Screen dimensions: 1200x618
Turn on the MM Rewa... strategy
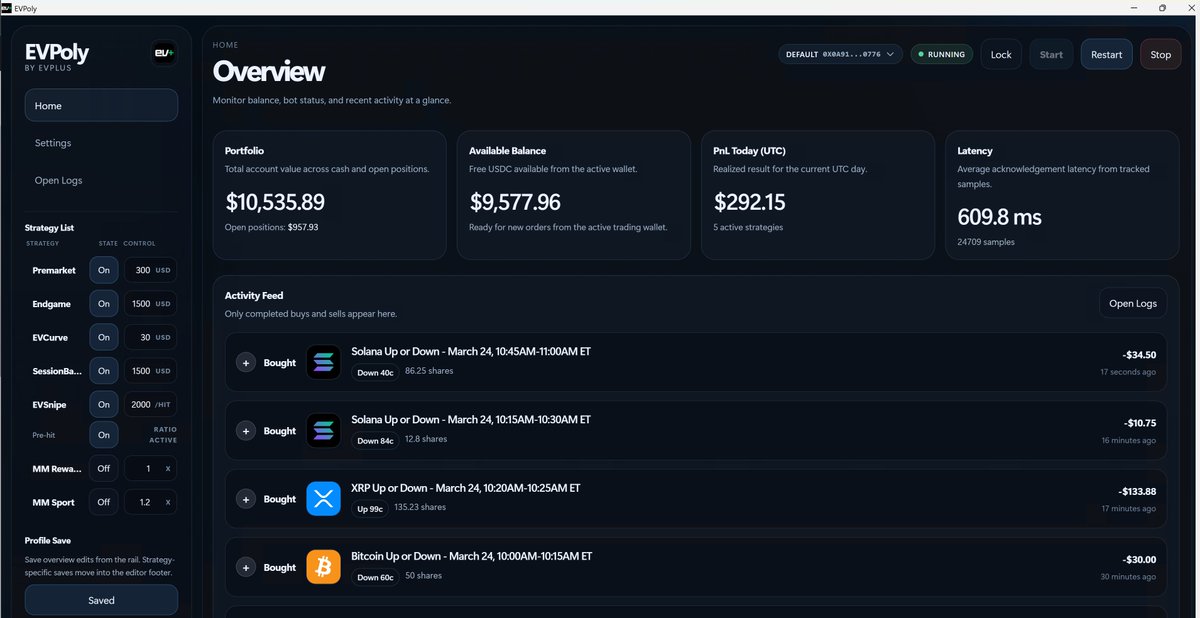104,468
